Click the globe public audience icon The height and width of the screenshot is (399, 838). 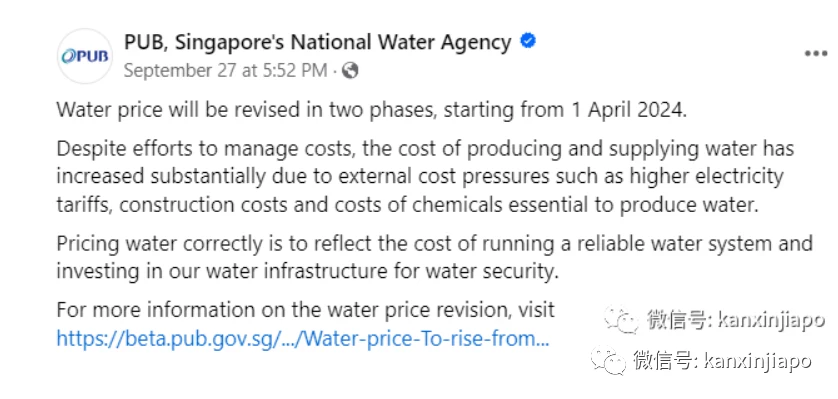(350, 70)
